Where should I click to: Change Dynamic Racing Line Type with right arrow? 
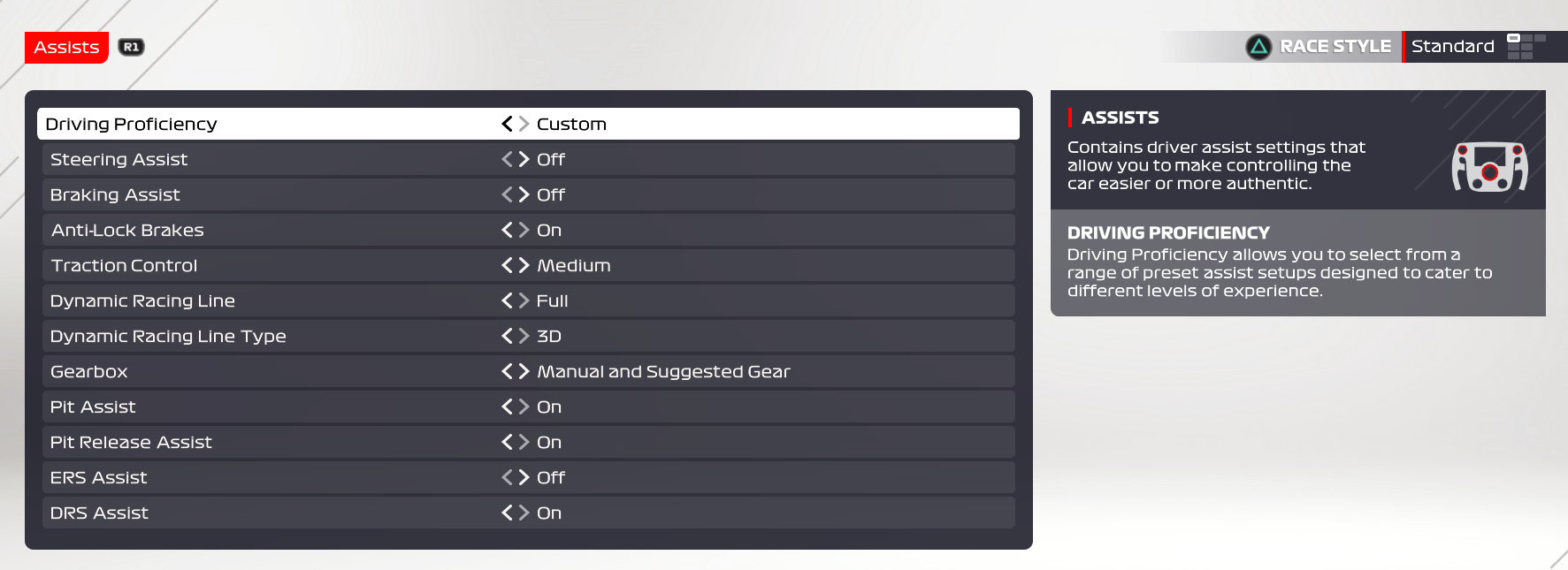coord(524,336)
